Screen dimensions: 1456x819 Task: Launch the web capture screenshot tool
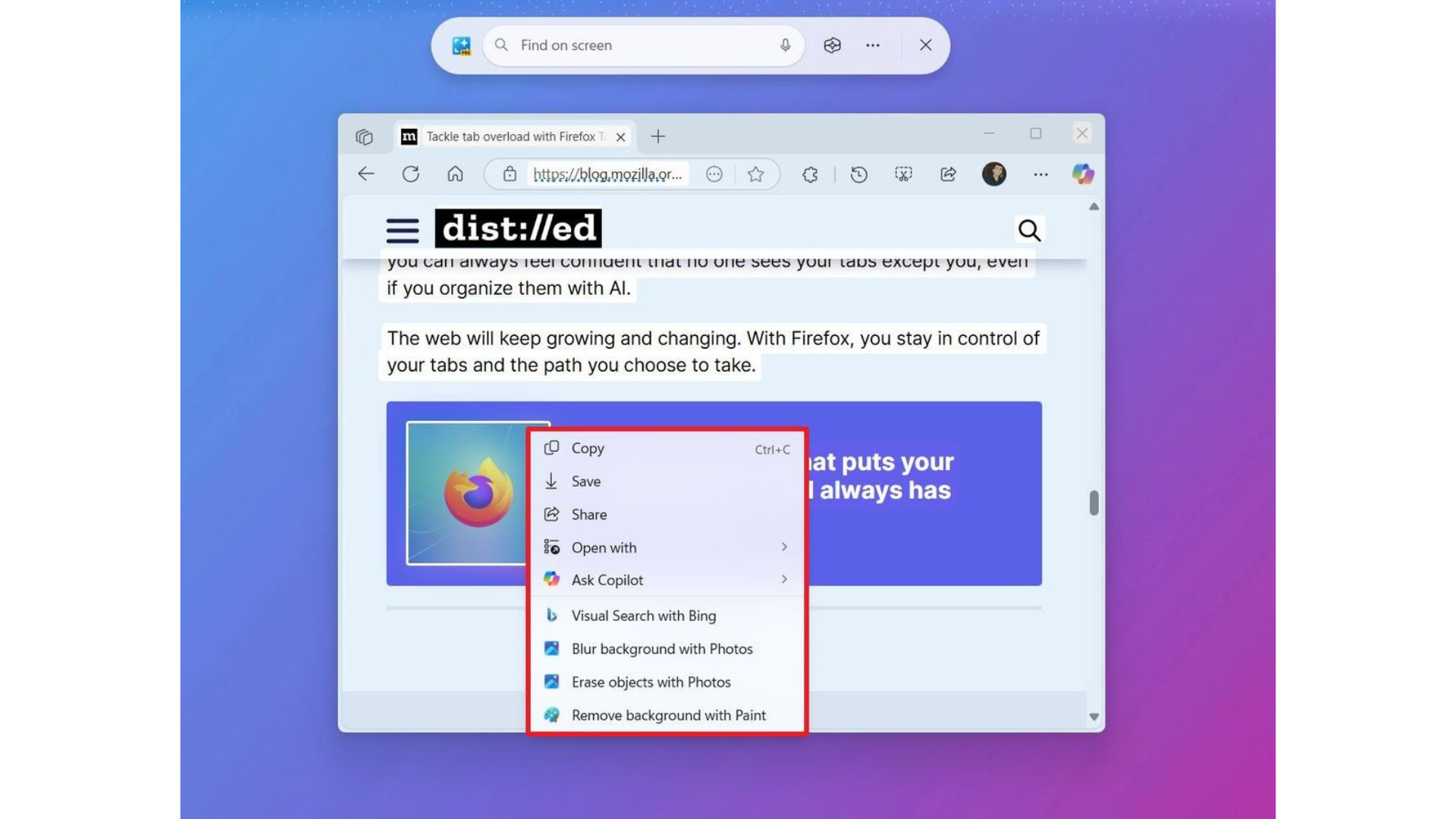click(x=903, y=174)
